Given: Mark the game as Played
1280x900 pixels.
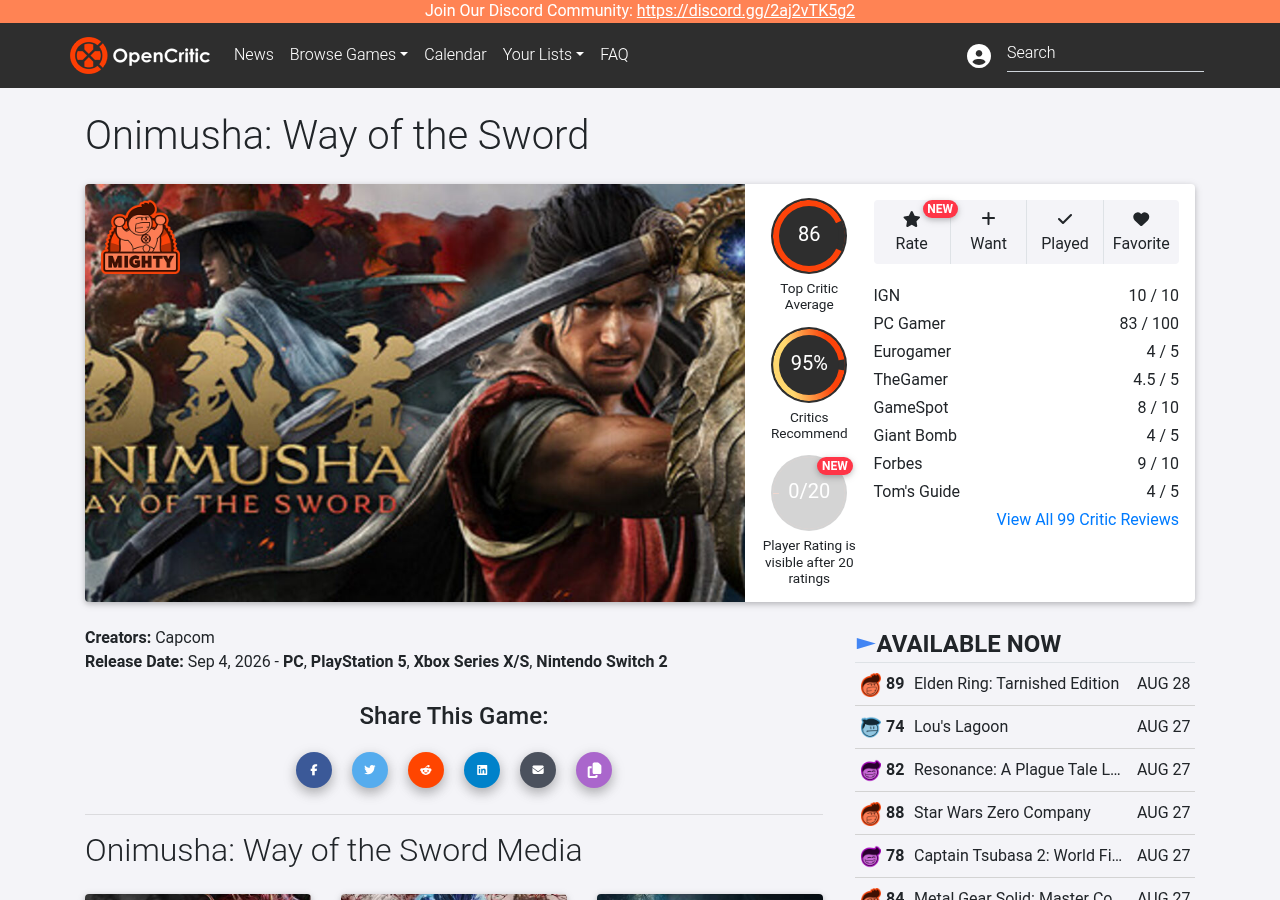Looking at the screenshot, I should coord(1065,232).
